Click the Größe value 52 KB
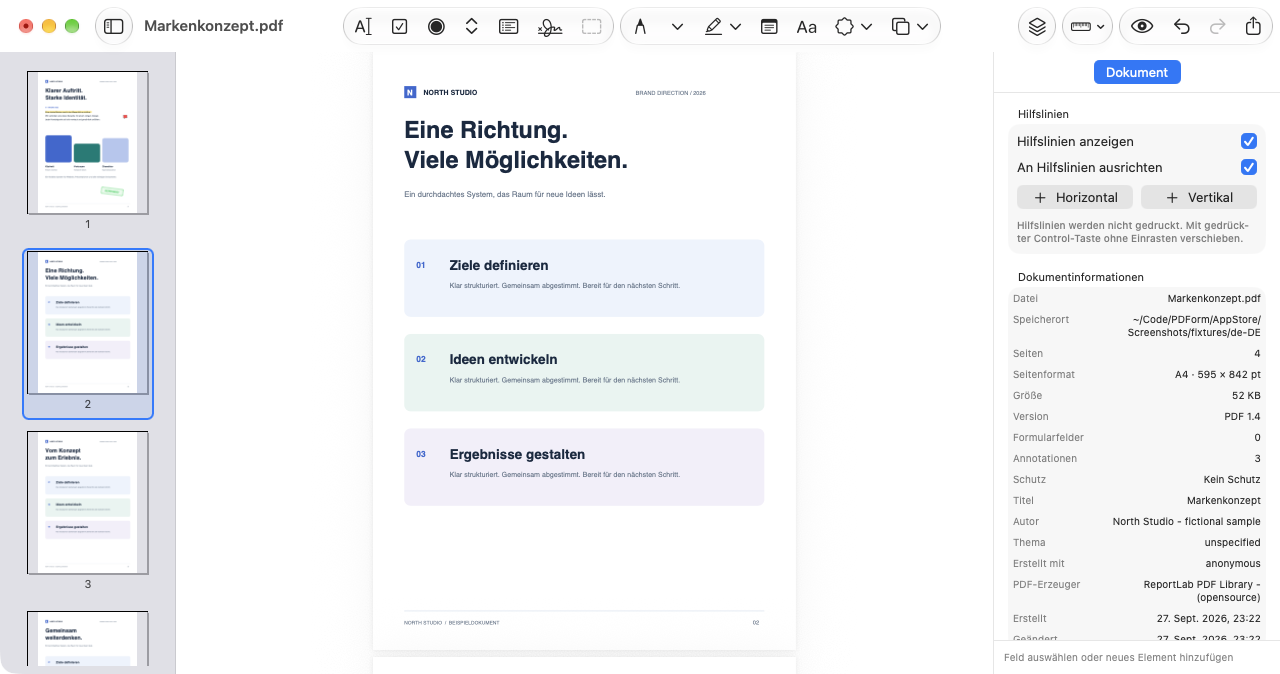The width and height of the screenshot is (1280, 674). tap(1246, 395)
